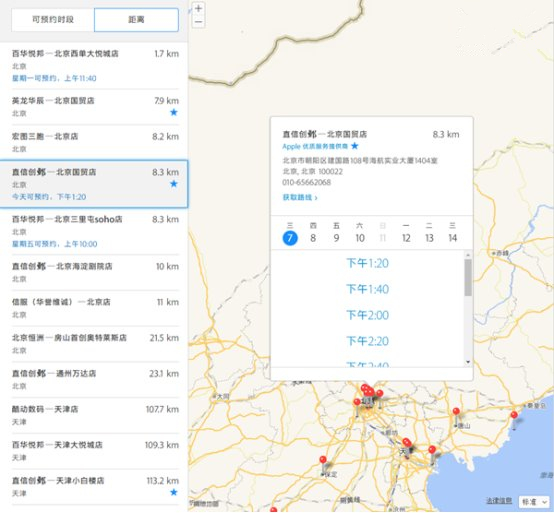Screen dimensions: 554x513
Task: Click the 北京, 北京 100022 line in popup
Action: (312, 172)
